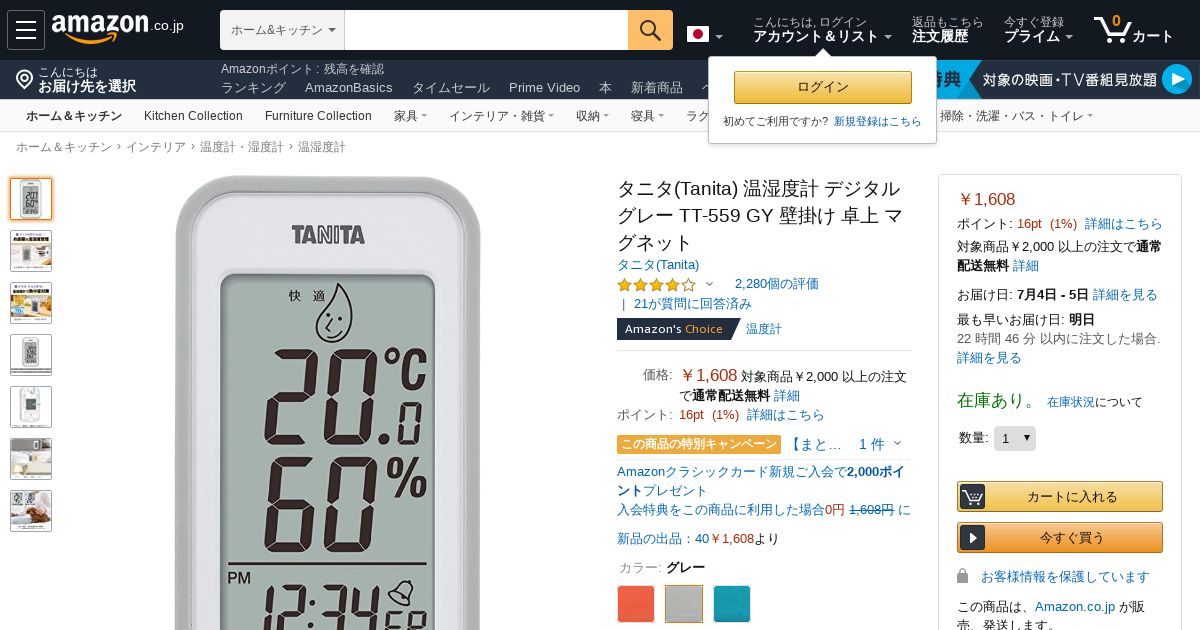
Task: Open the hamburger navigation menu
Action: coord(26,30)
